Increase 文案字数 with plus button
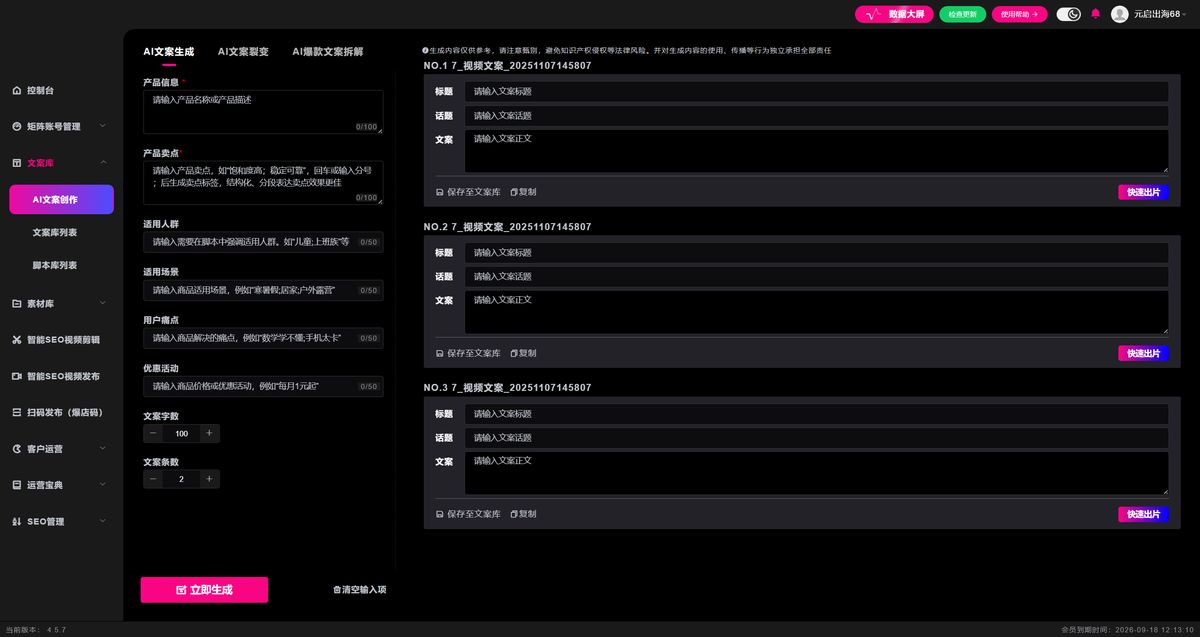Viewport: 1200px width, 637px height. coord(209,433)
